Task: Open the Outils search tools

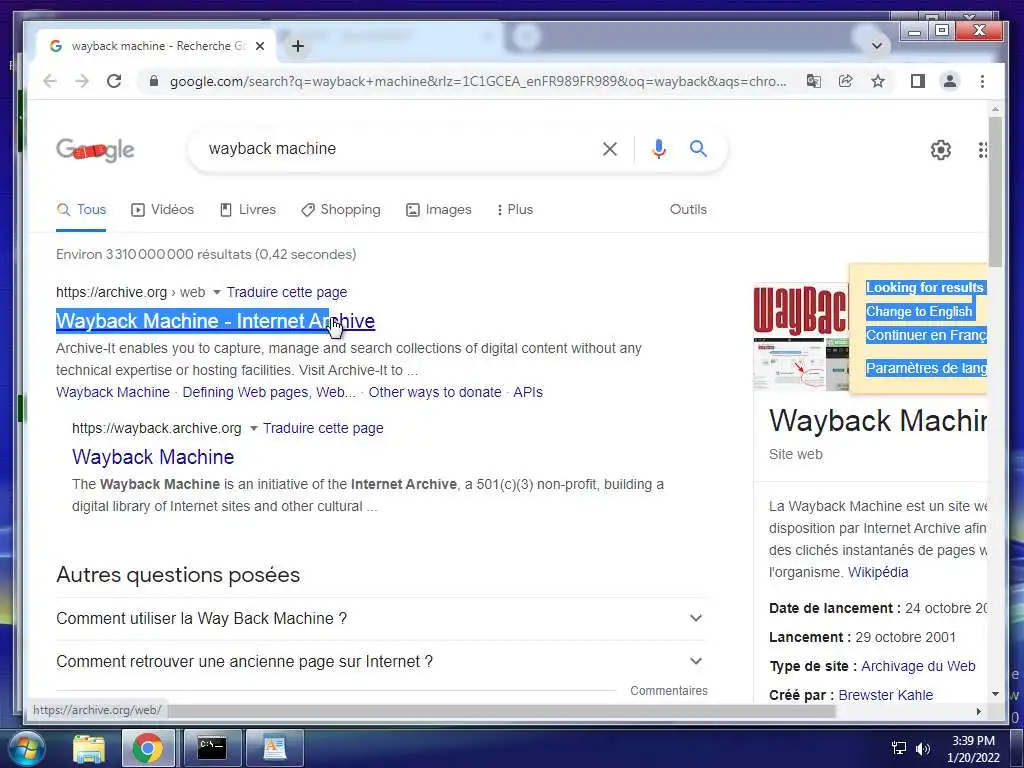Action: pos(688,210)
